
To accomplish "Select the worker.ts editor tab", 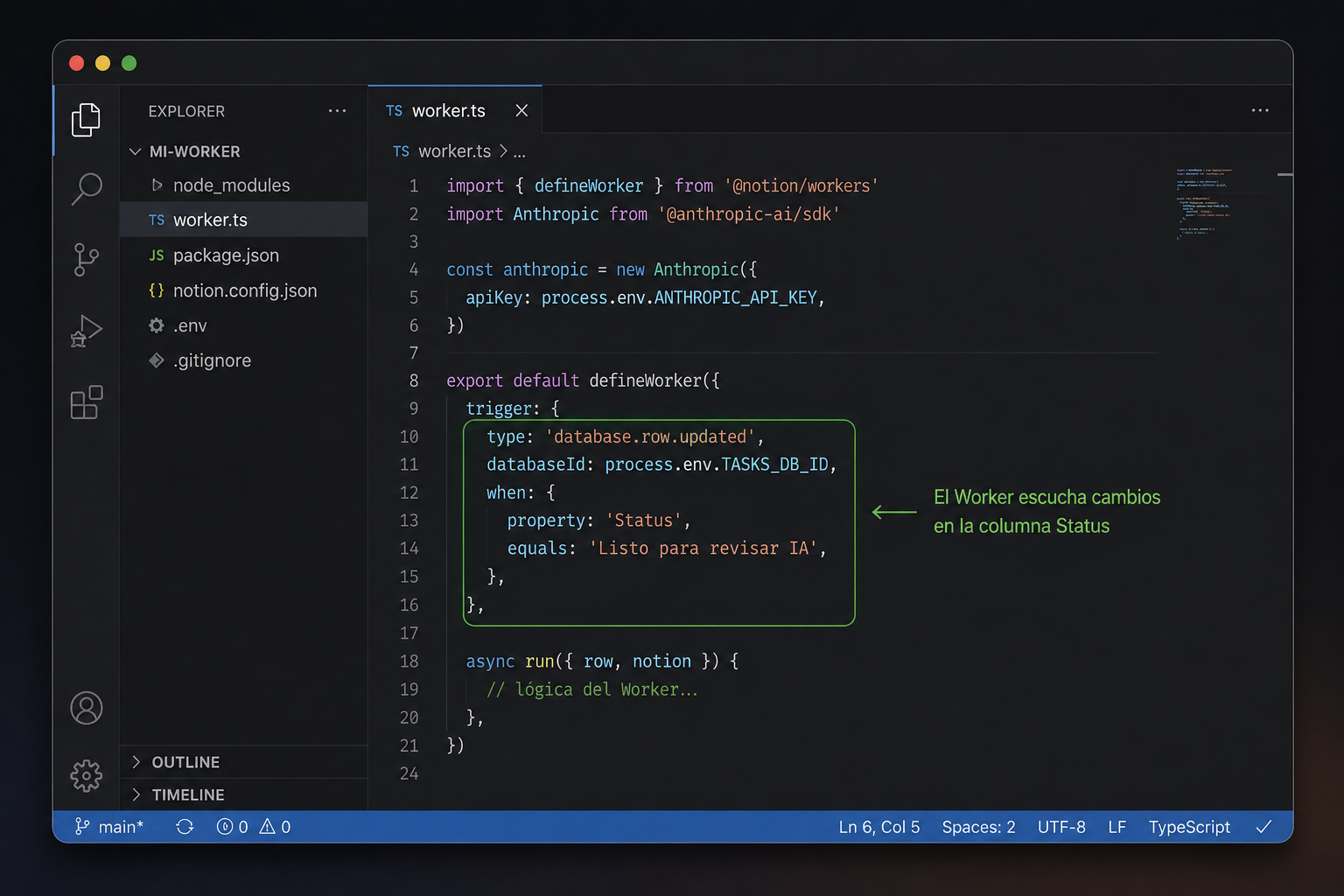I will point(455,110).
